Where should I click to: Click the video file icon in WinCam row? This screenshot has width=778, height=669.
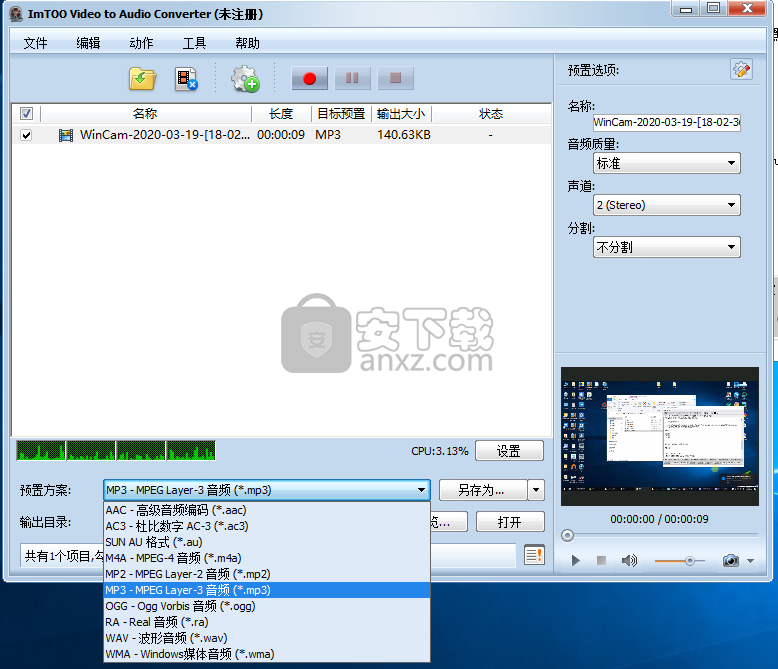65,135
